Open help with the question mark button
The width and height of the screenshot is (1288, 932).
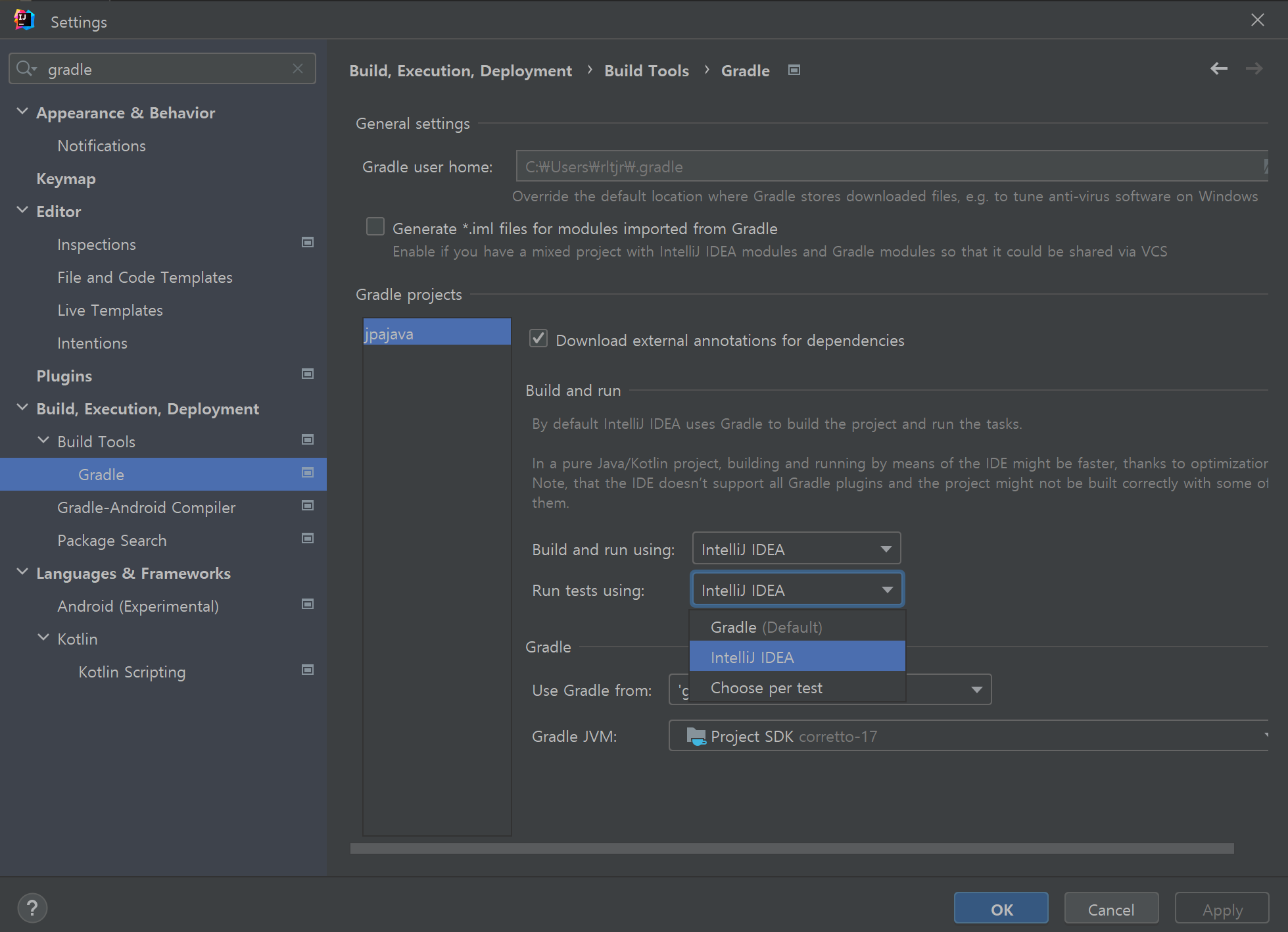[x=32, y=908]
